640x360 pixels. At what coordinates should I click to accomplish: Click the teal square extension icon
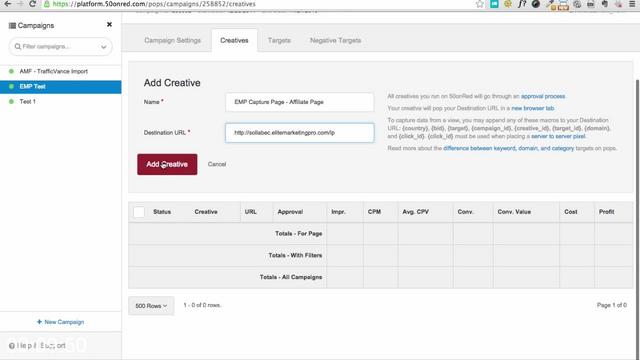(x=494, y=4)
